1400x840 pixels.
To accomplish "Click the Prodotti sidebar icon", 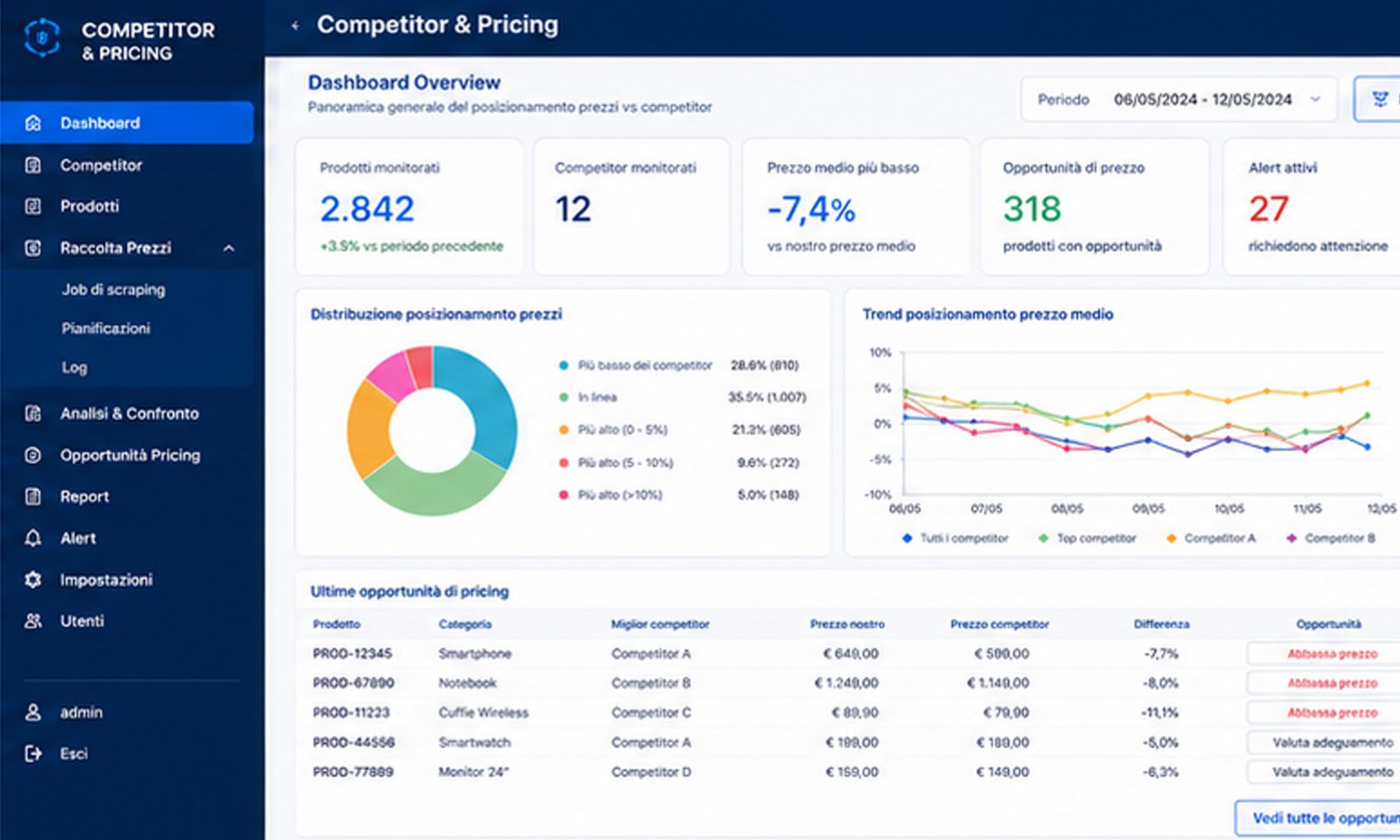I will pyautogui.click(x=33, y=206).
